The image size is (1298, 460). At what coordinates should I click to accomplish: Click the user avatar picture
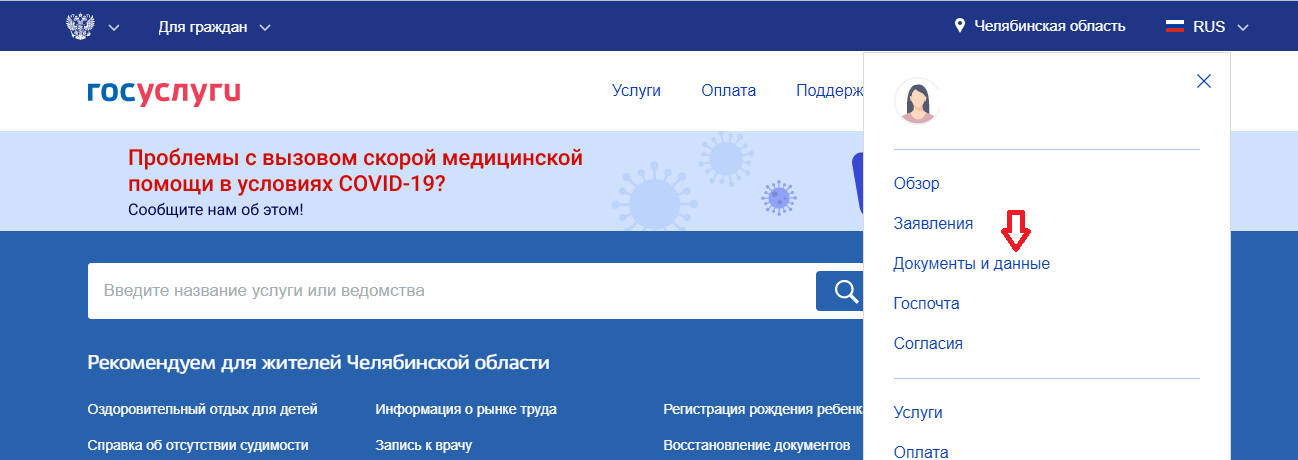click(x=917, y=101)
